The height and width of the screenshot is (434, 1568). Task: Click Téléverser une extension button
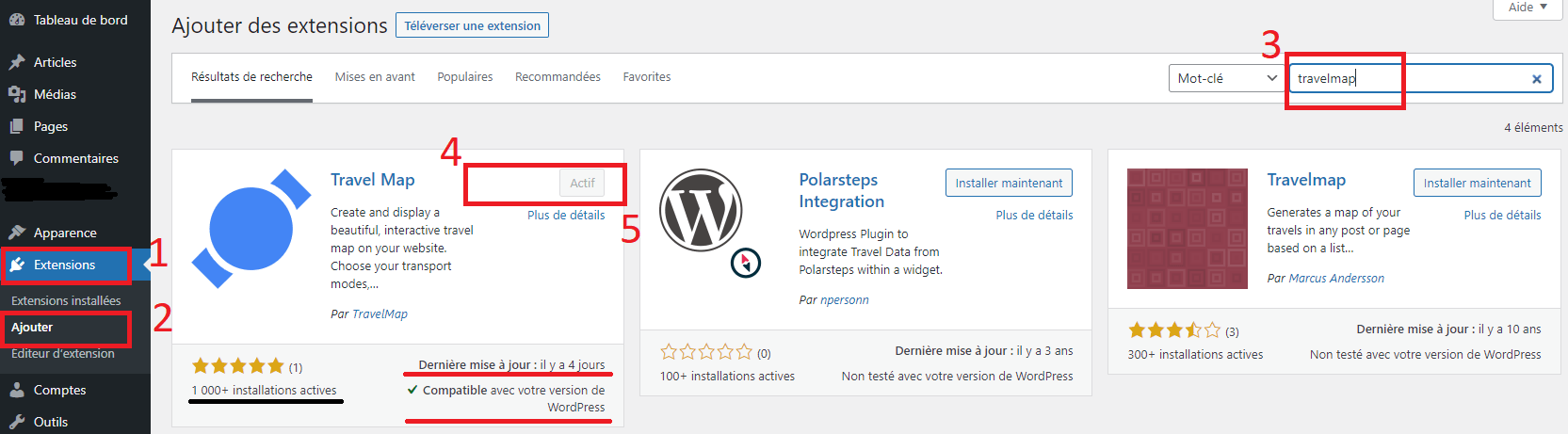click(x=473, y=25)
